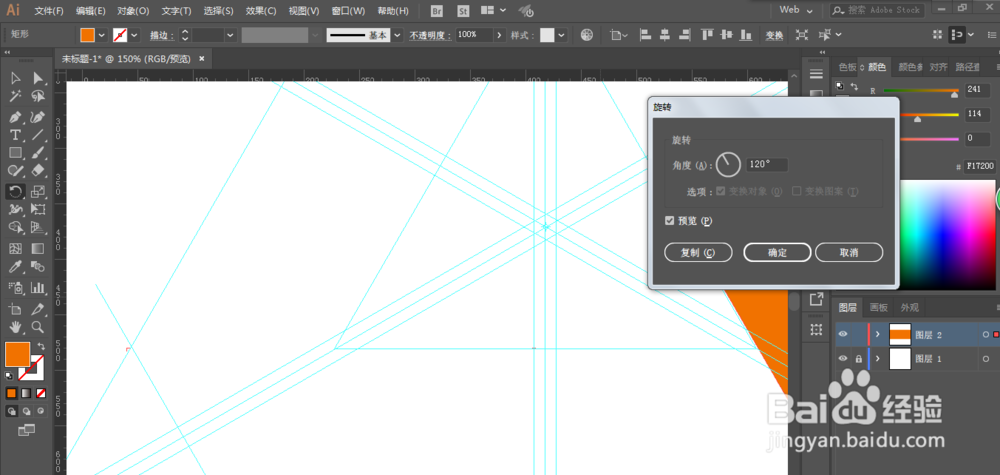The height and width of the screenshot is (475, 1000).
Task: Select the Artboard tool
Action: point(15,309)
